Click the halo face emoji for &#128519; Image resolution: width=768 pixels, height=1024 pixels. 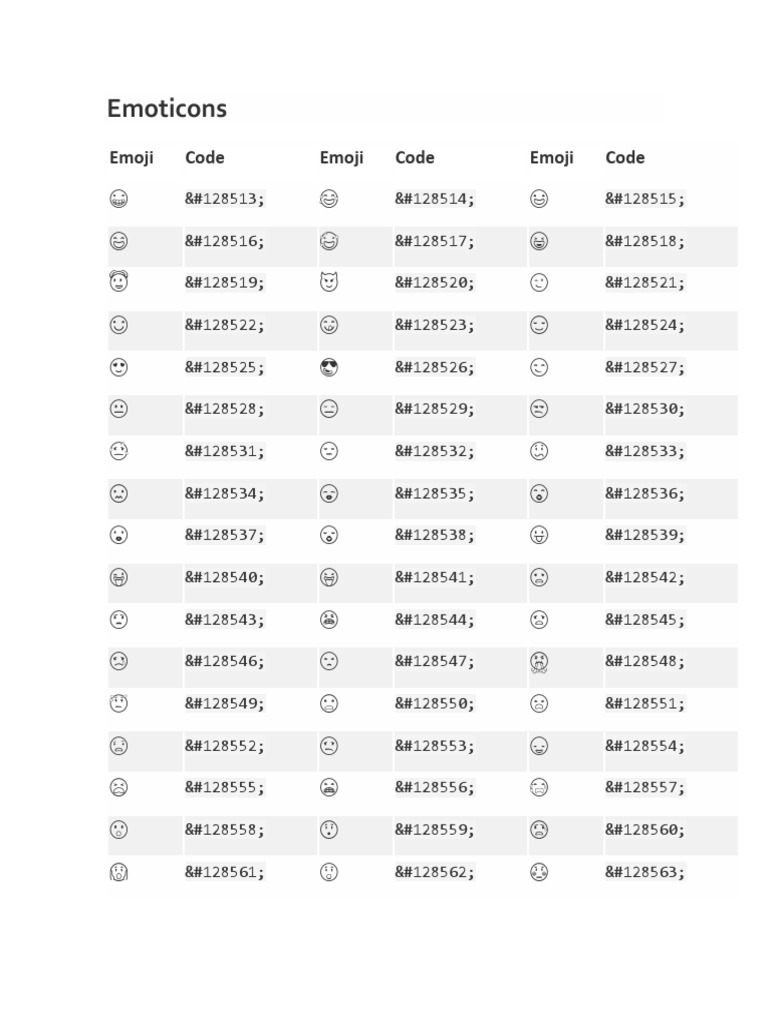(118, 281)
